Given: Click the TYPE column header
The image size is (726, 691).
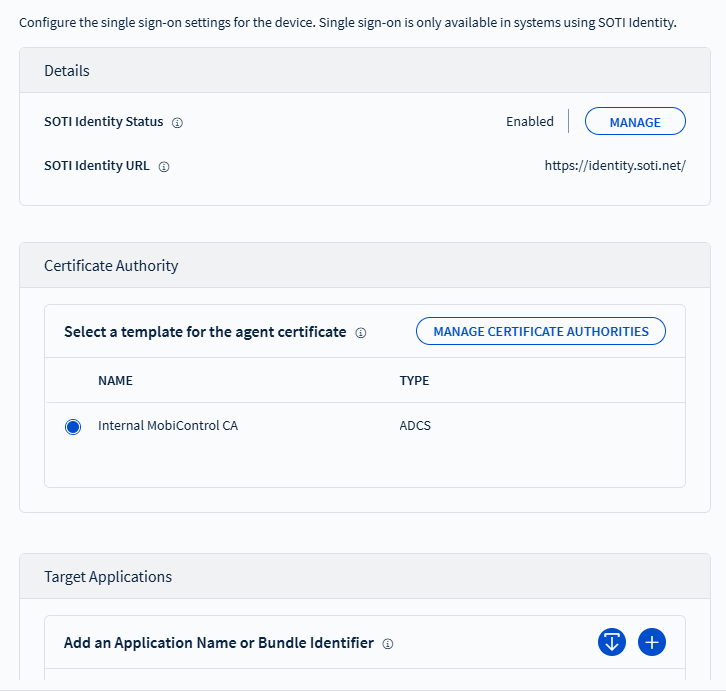Looking at the screenshot, I should tap(414, 381).
